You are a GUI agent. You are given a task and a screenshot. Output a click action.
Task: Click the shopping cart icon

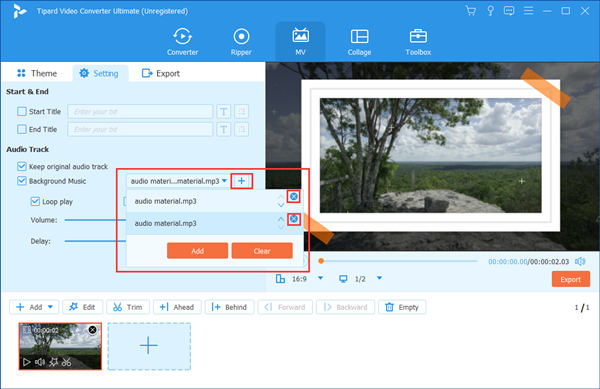[471, 11]
